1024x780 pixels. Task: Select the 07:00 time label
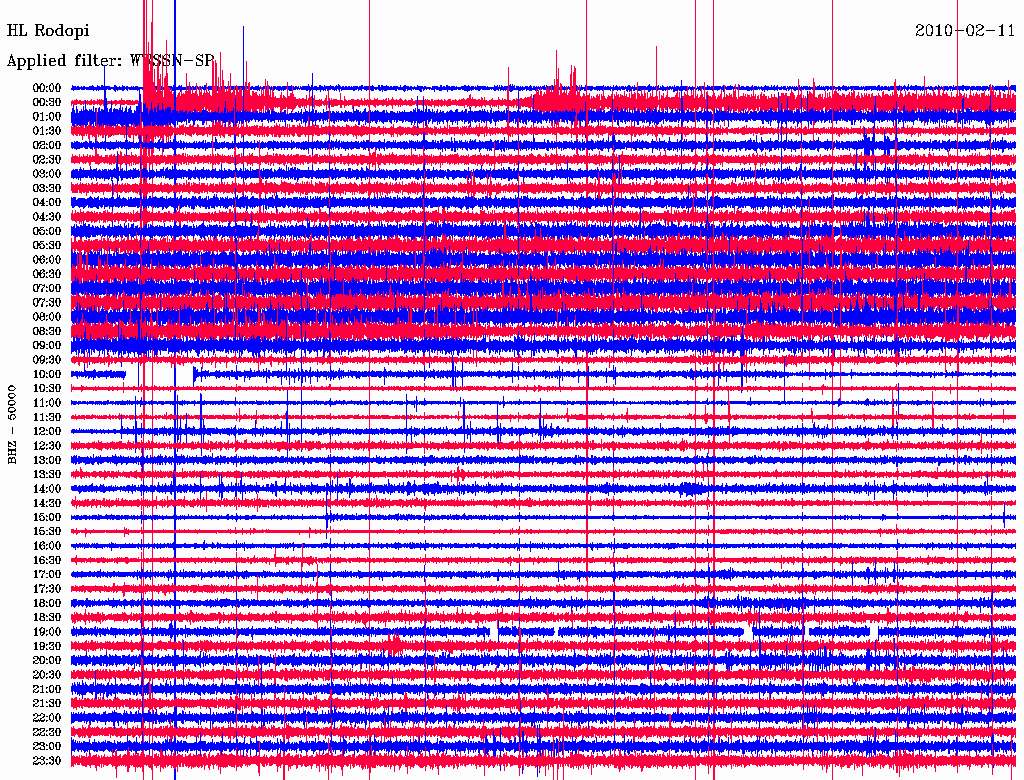[x=47, y=289]
